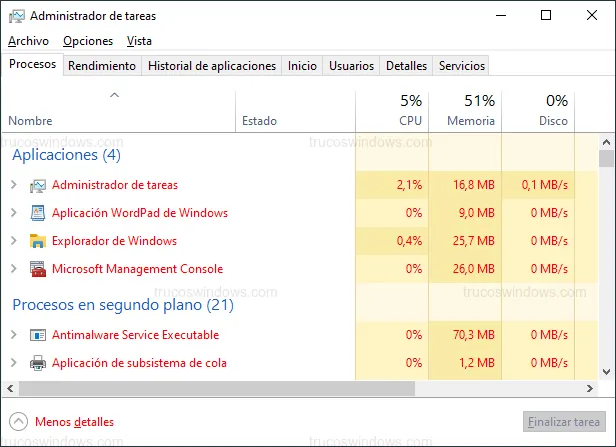Click the Explorador de Windows folder icon

(38, 241)
